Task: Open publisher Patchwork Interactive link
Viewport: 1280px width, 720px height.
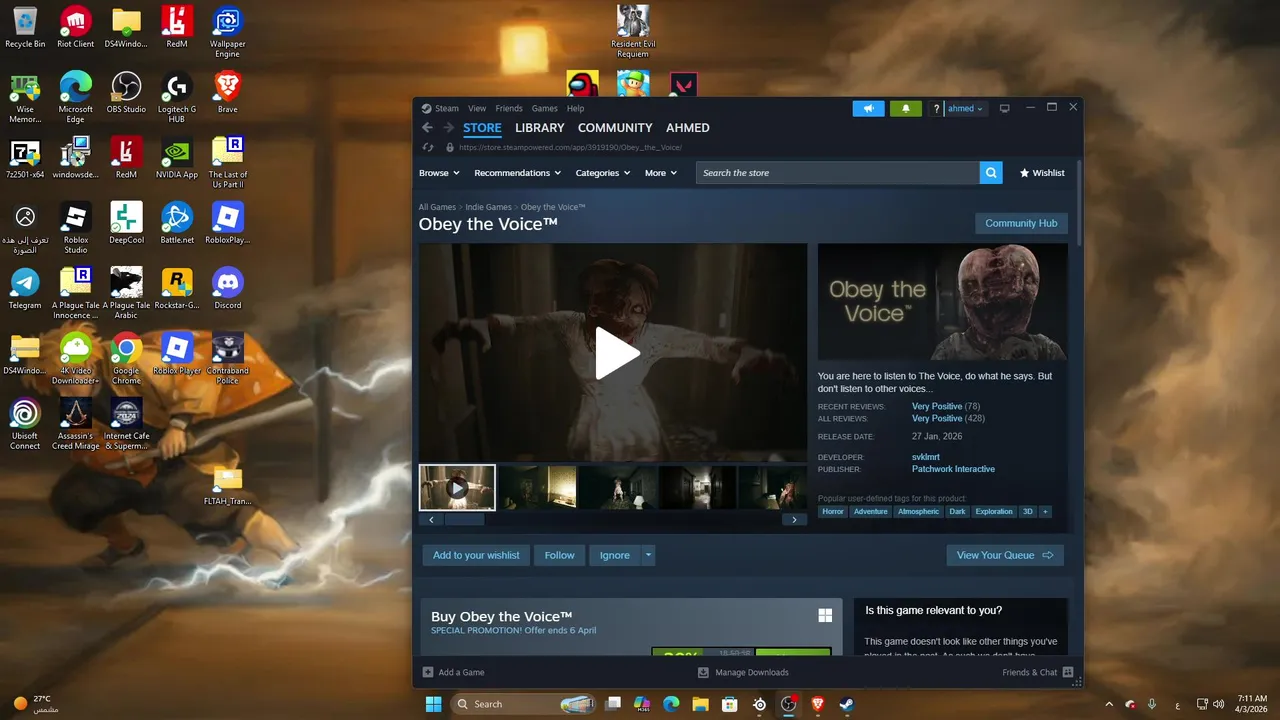Action: click(x=953, y=469)
